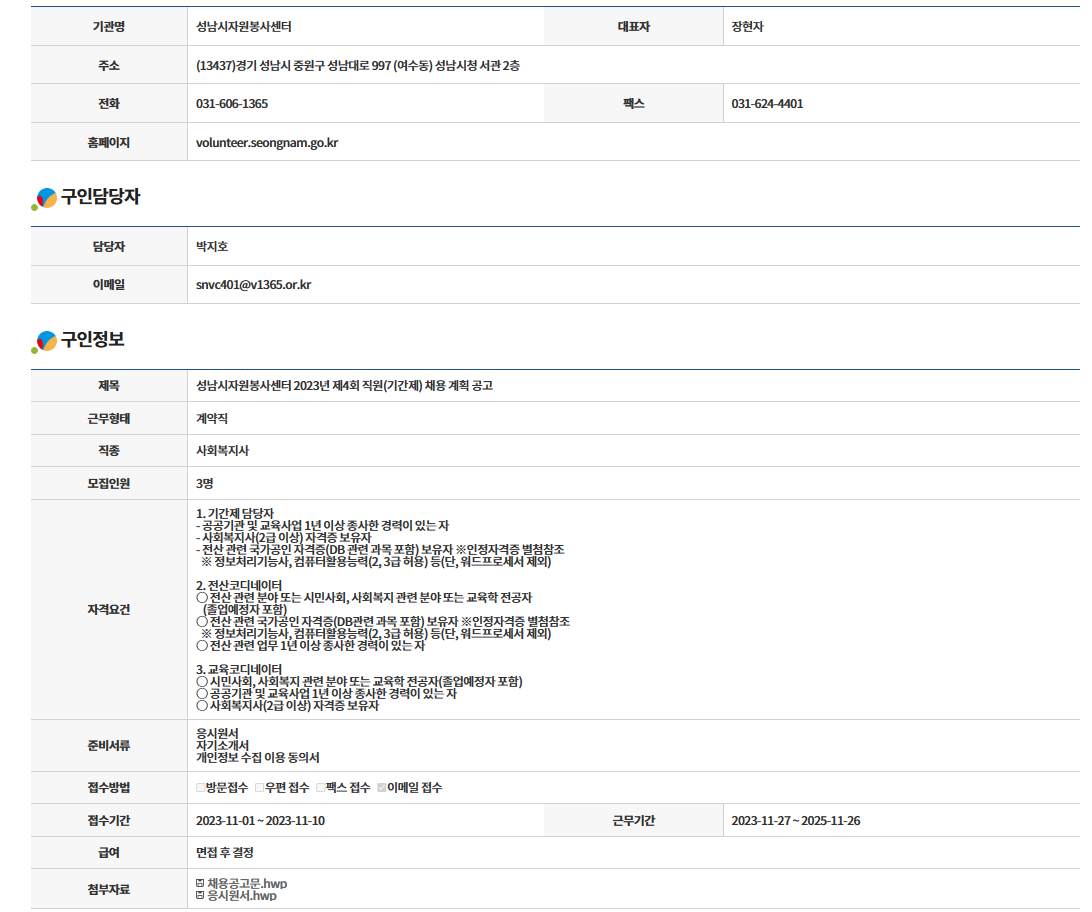
Task: Click the application period 2023-11-01 ~ 2023-11-10
Action: click(260, 821)
